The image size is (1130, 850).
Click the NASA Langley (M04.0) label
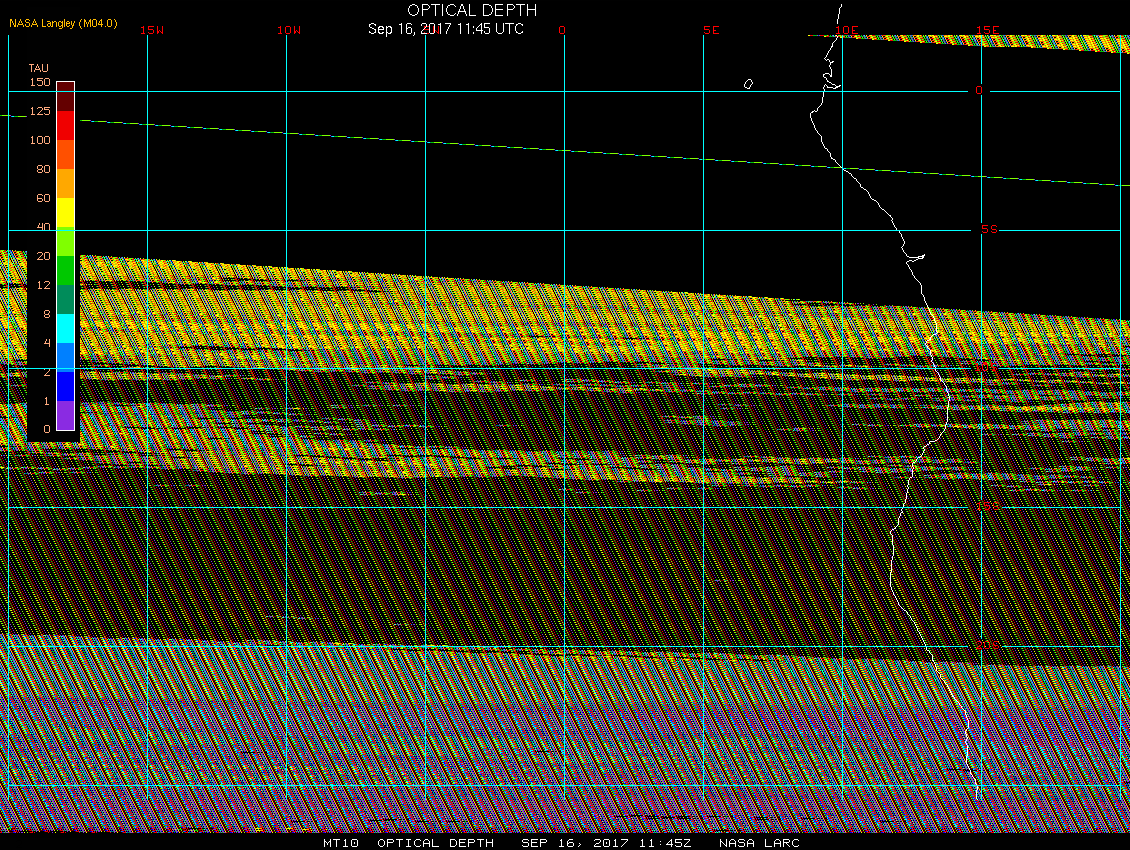[x=63, y=22]
